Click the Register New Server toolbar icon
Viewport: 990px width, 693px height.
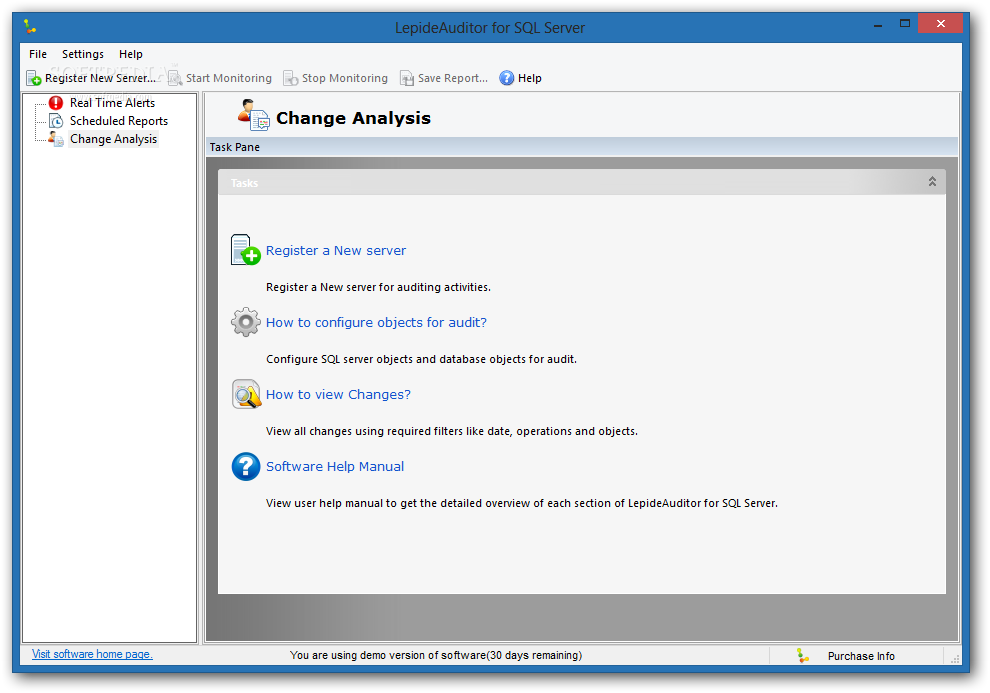[x=33, y=78]
